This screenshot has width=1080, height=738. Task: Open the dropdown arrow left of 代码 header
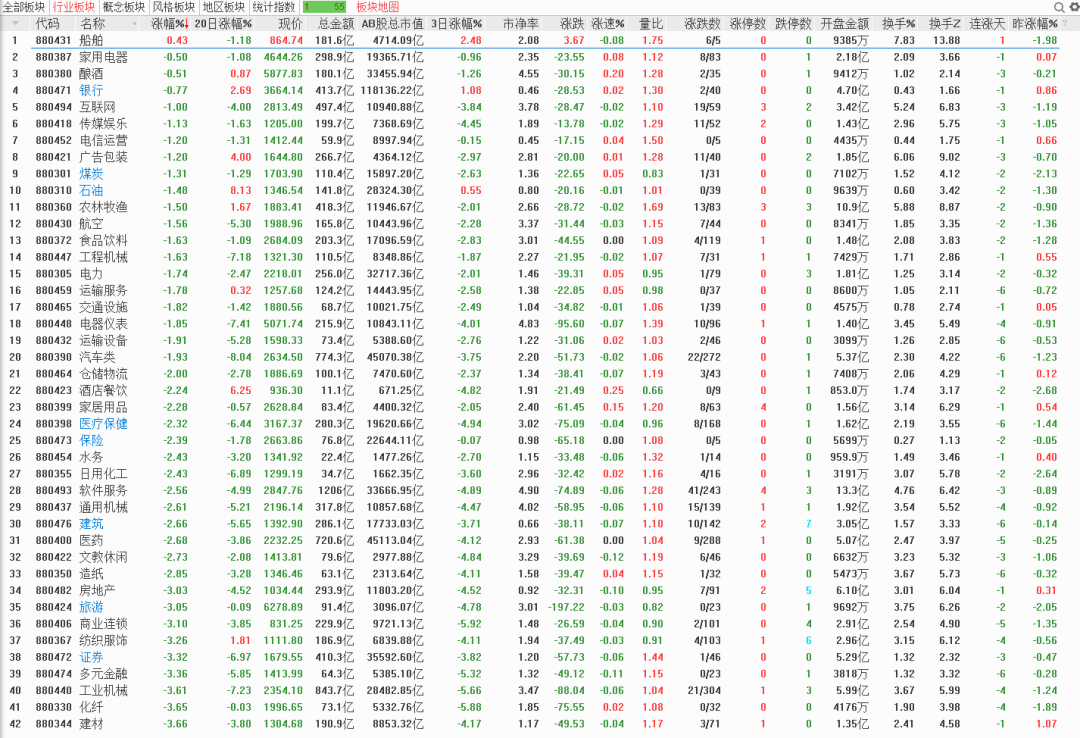pyautogui.click(x=15, y=23)
